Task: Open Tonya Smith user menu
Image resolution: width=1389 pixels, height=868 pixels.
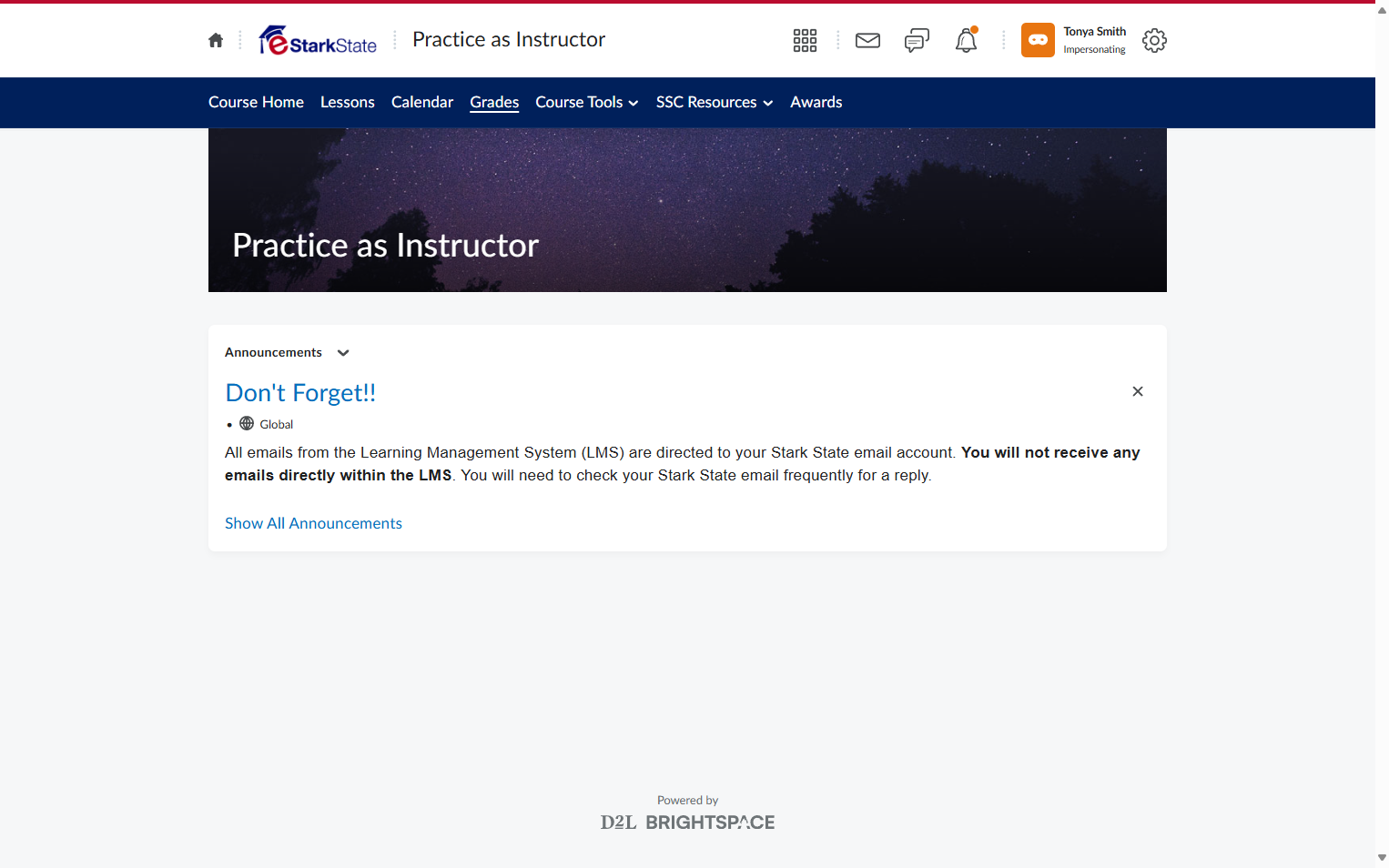Action: [x=1074, y=40]
